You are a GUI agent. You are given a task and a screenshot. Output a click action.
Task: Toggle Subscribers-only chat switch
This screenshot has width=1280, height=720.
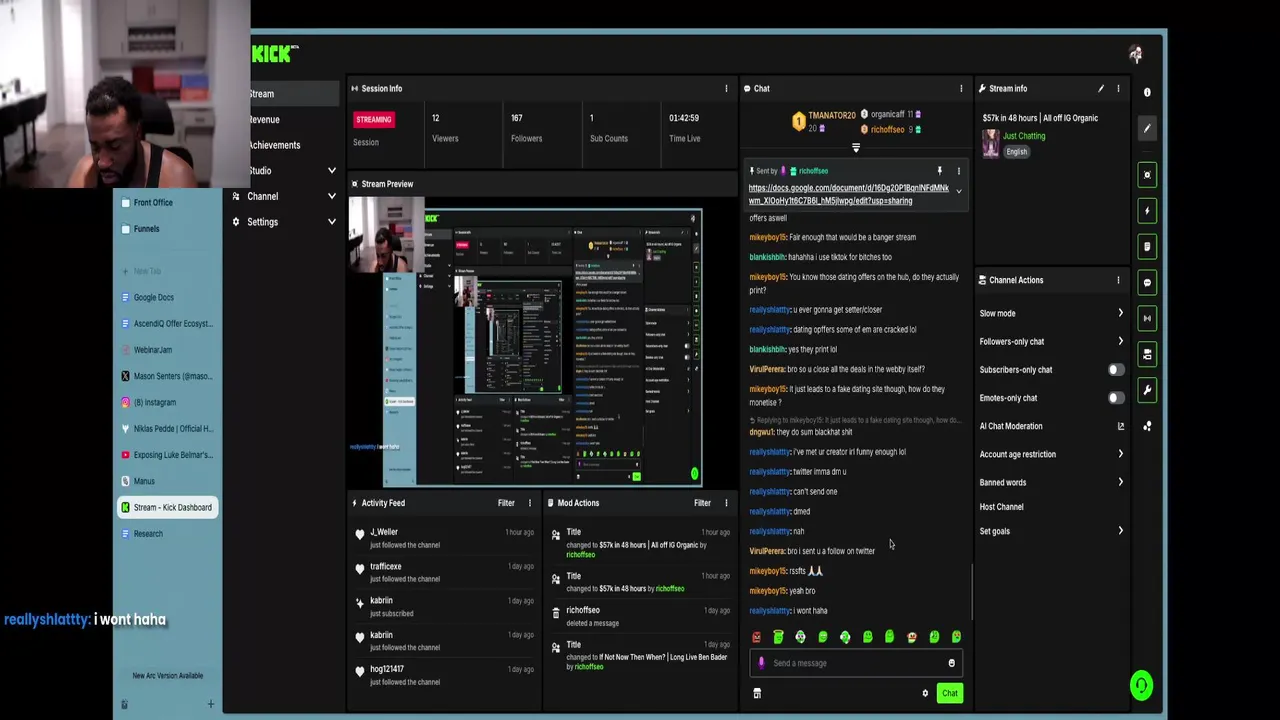click(1116, 370)
